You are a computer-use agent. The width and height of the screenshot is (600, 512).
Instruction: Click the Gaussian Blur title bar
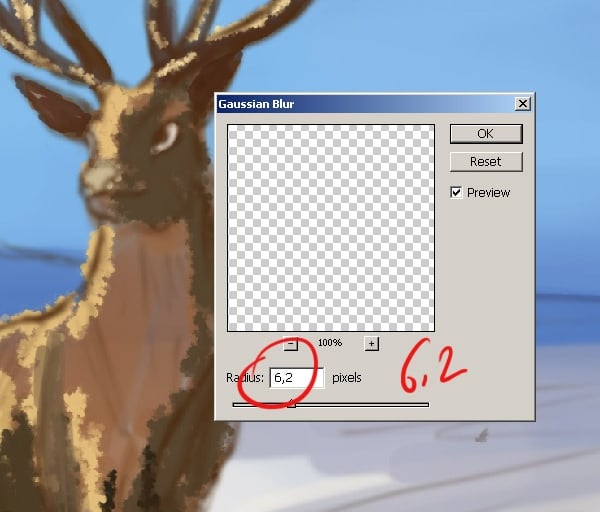(x=366, y=104)
